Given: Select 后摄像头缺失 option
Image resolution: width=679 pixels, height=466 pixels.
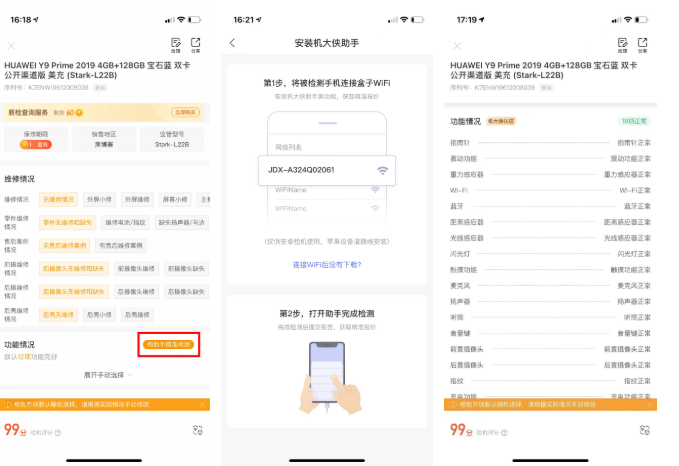Looking at the screenshot, I should pos(187,291).
